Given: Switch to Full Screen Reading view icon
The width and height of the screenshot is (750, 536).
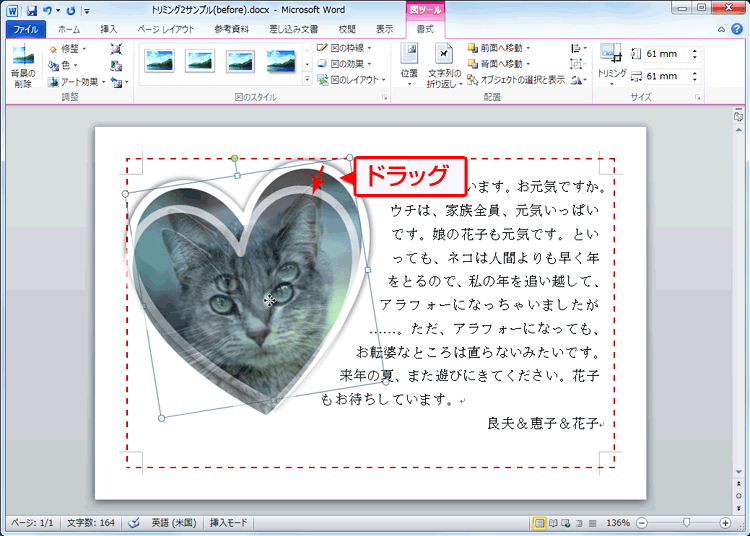Looking at the screenshot, I should (553, 523).
